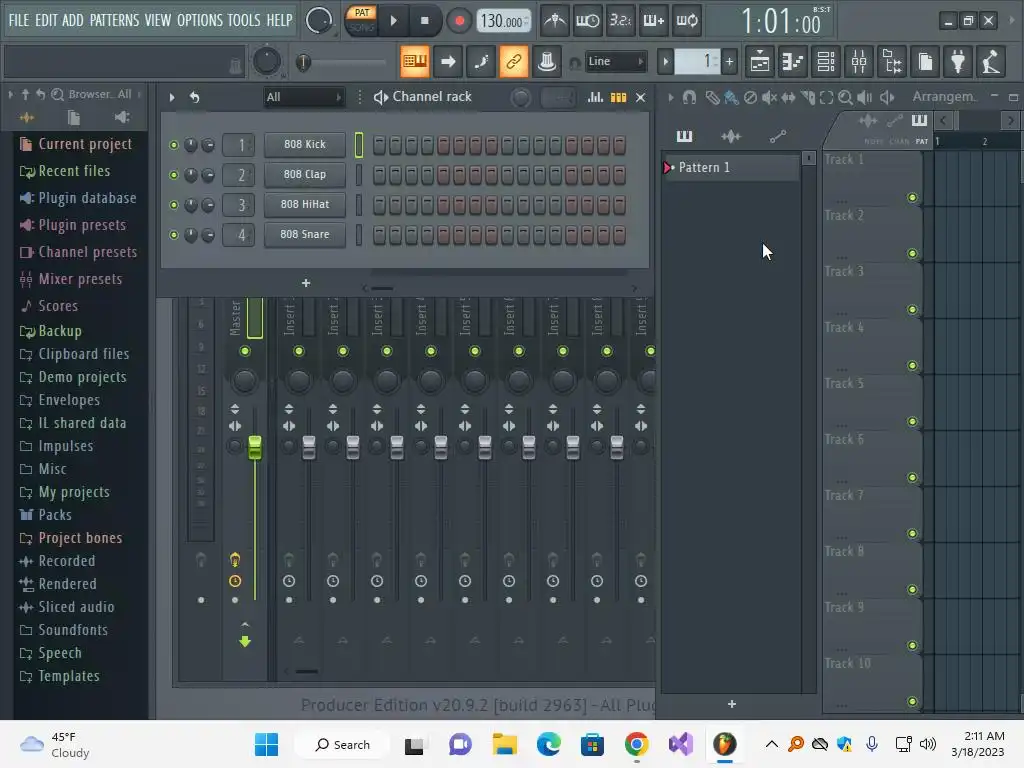1024x768 pixels.
Task: Mute the 808 Clap channel
Action: (174, 175)
